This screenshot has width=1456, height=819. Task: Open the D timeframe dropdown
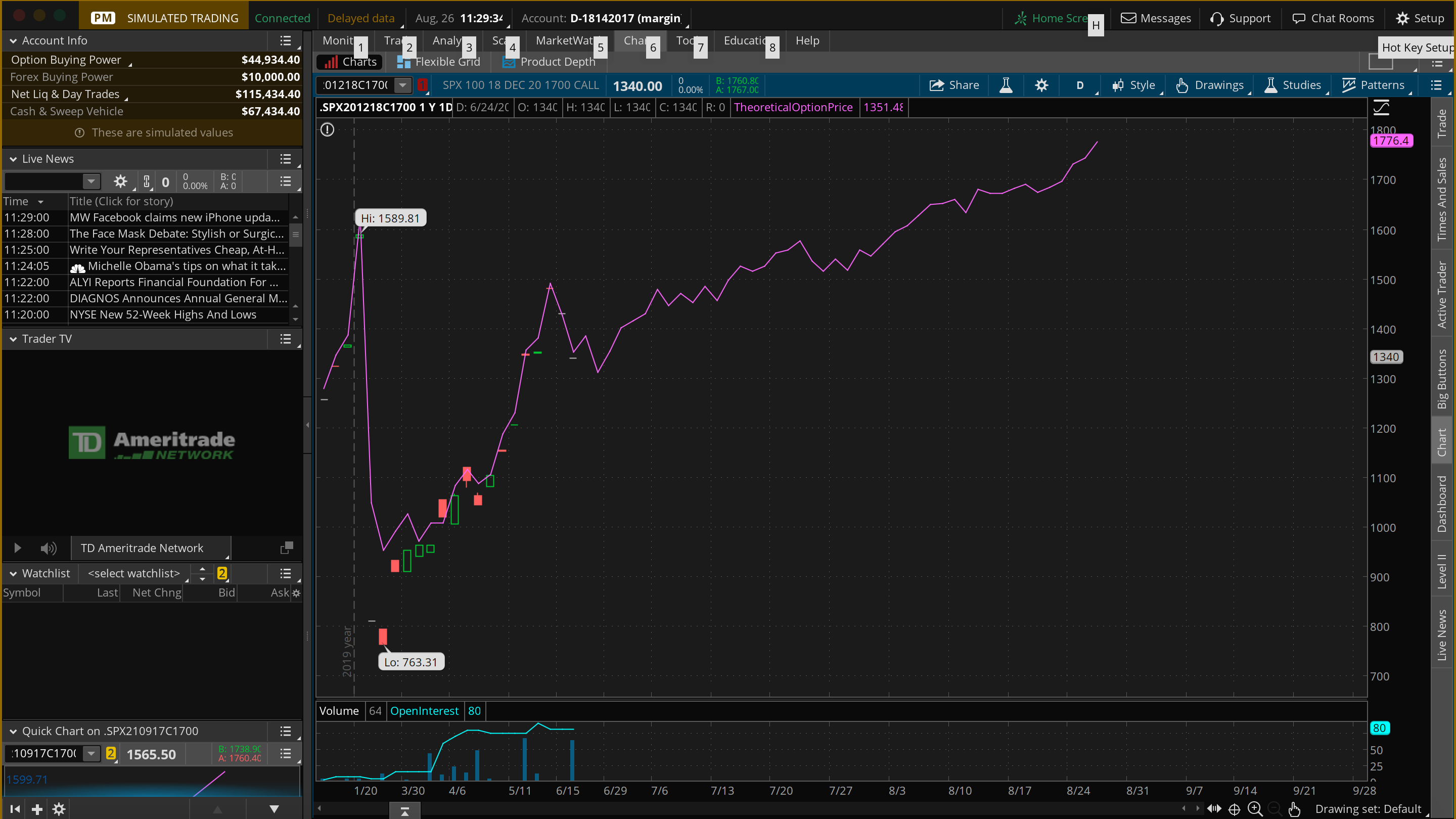pyautogui.click(x=1079, y=85)
